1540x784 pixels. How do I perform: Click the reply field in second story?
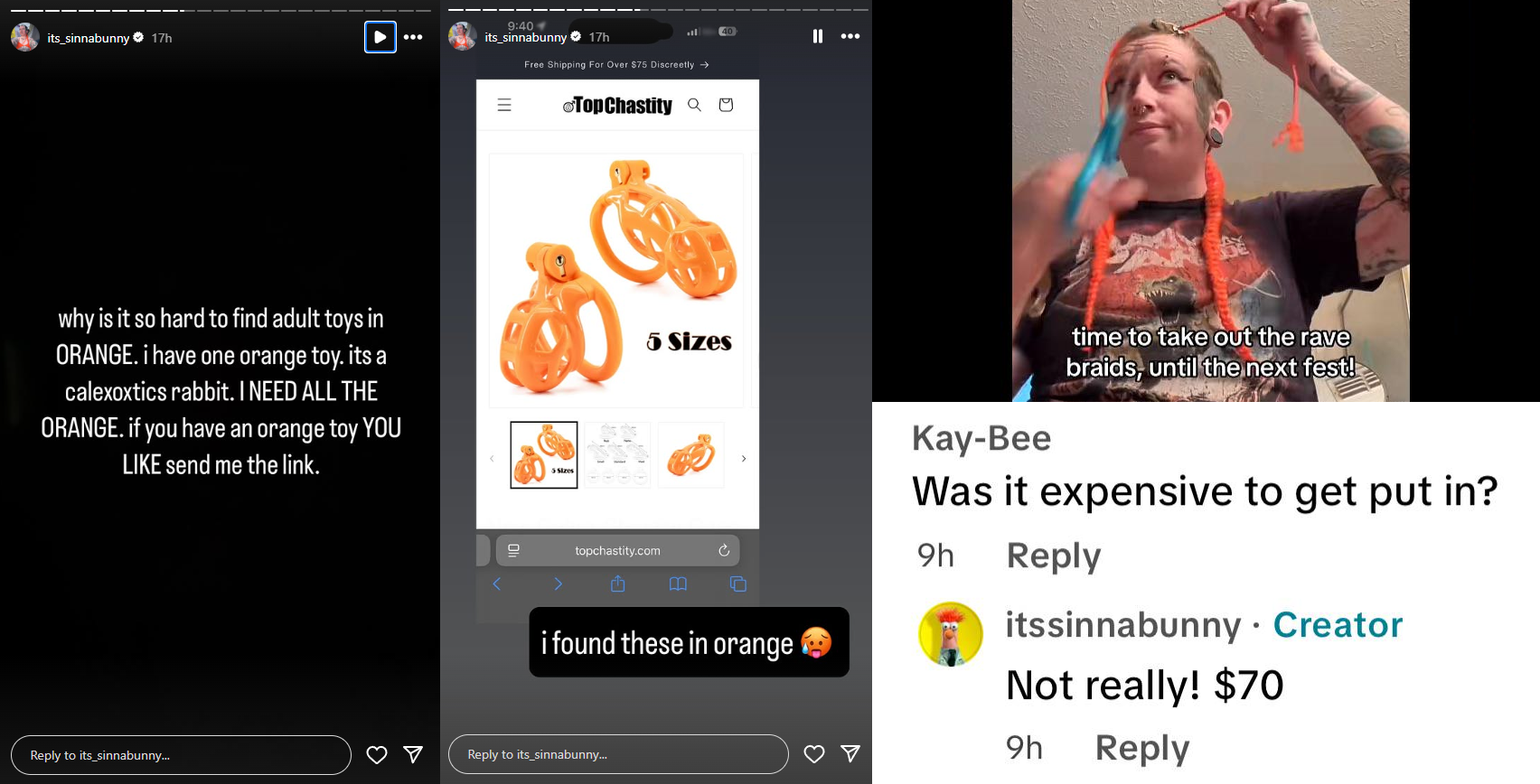click(618, 754)
